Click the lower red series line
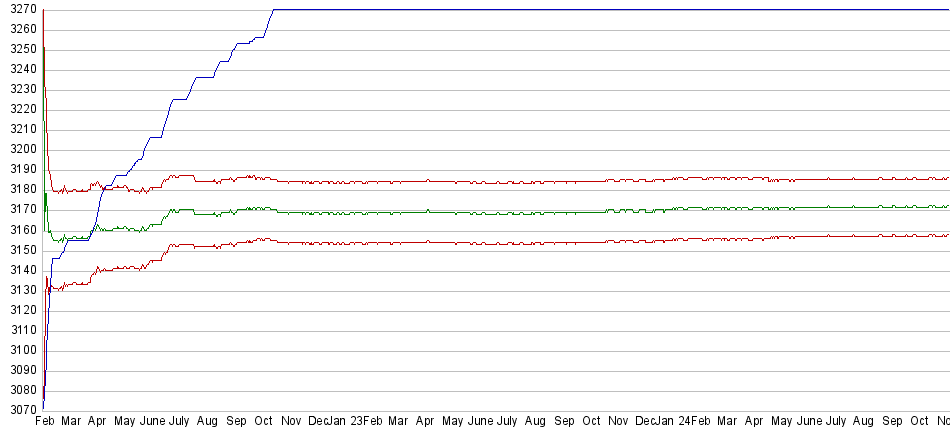This screenshot has height=435, width=950. pyautogui.click(x=500, y=242)
